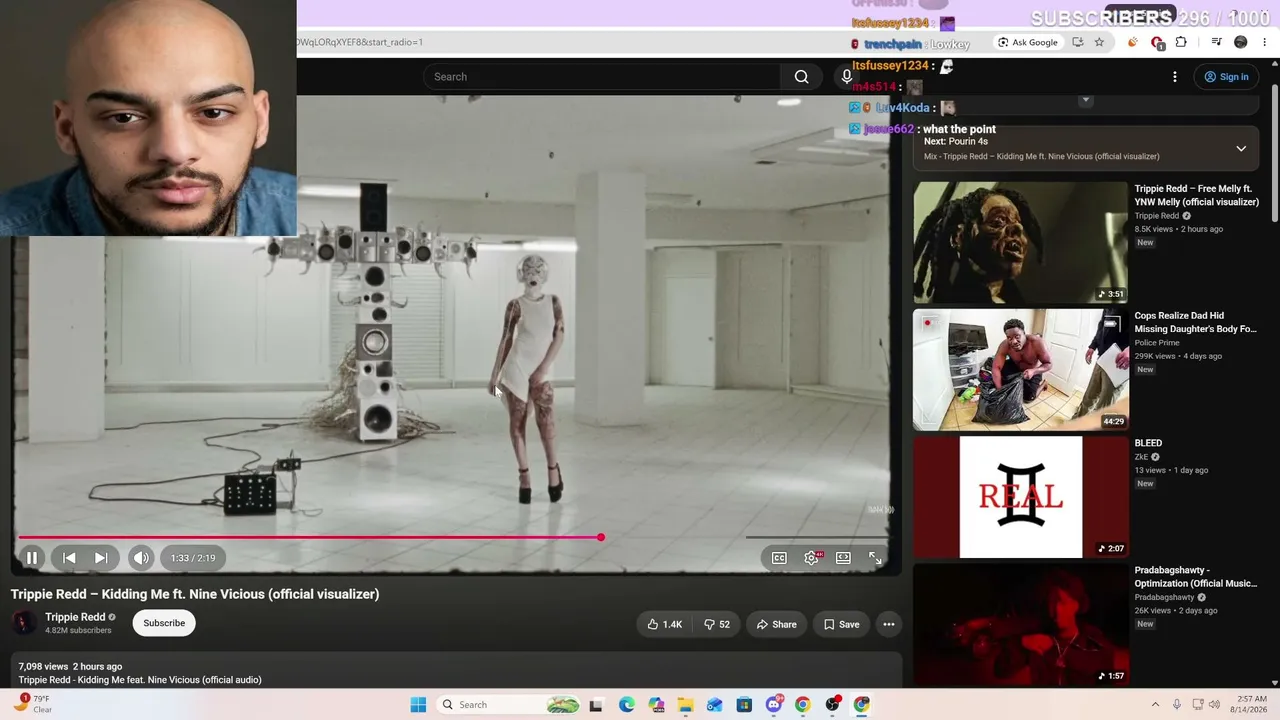Open the ZkE channel name
Image resolution: width=1280 pixels, height=720 pixels.
tap(1141, 457)
